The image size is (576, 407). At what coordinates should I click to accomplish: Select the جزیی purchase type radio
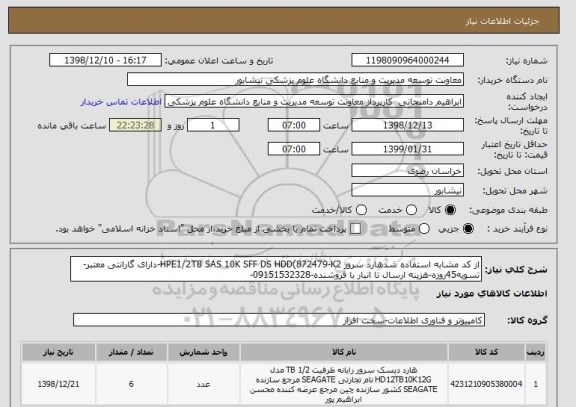tap(468, 229)
